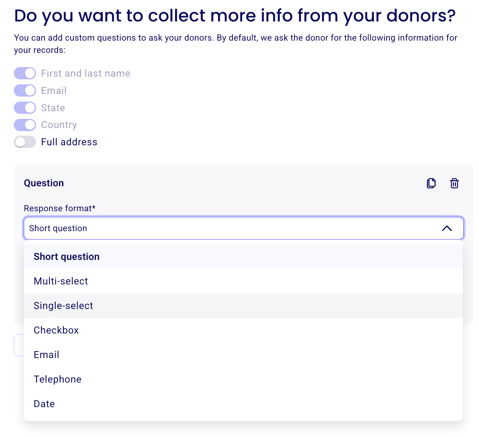This screenshot has height=437, width=479.
Task: Toggle the State switch
Action: point(25,108)
